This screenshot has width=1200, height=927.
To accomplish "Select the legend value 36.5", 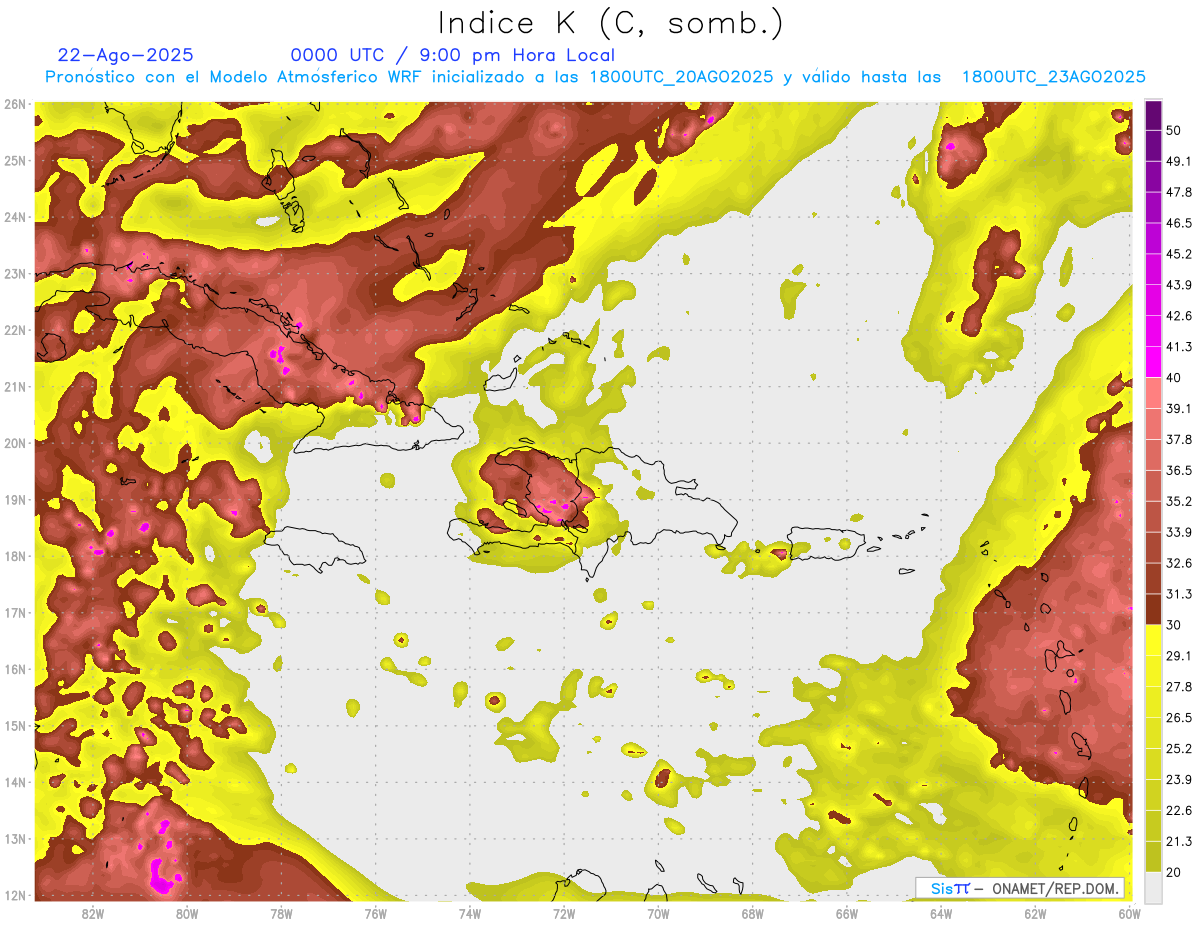I will coord(1179,470).
